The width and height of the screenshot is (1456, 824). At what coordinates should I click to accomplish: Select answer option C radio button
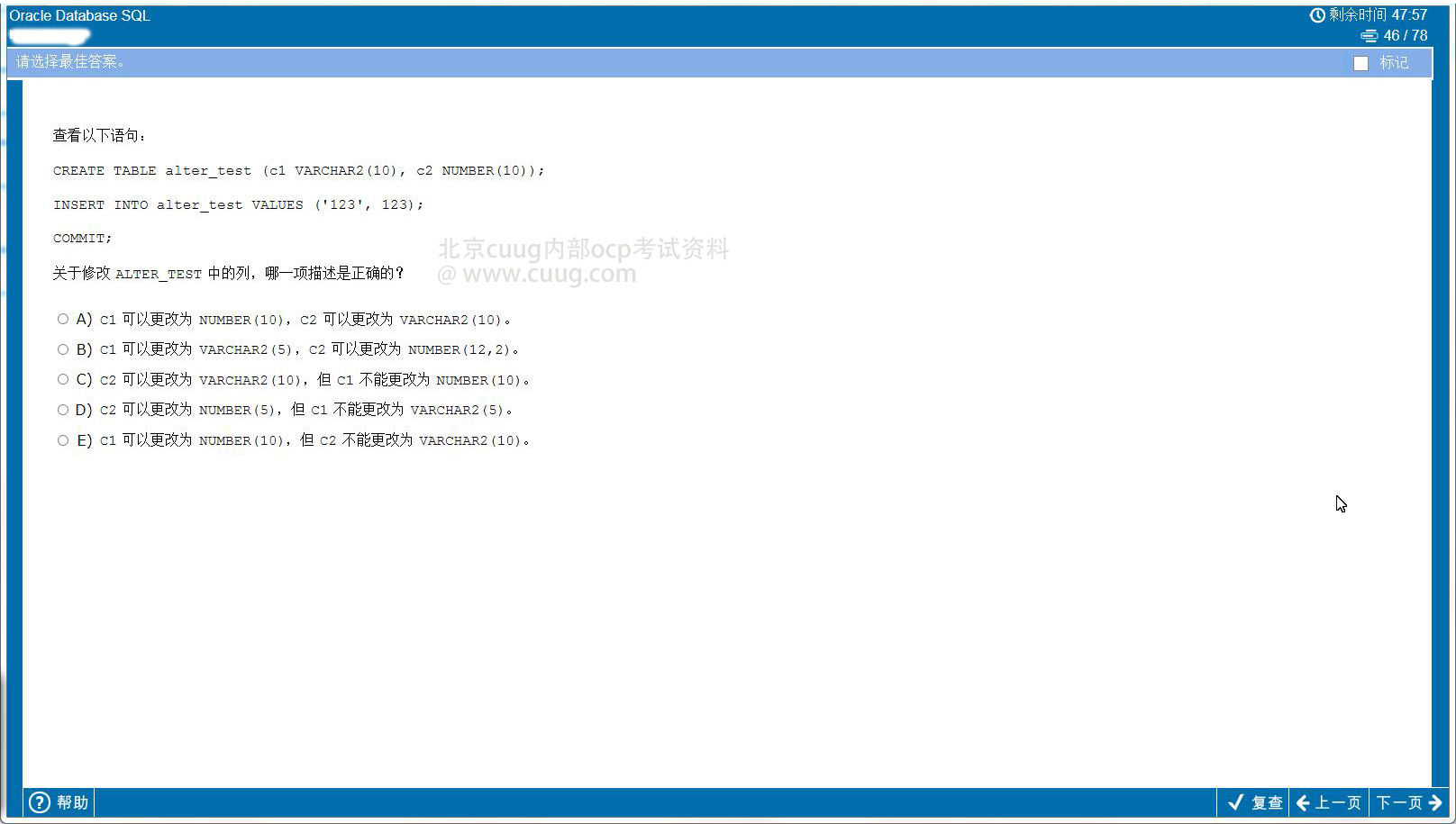click(63, 379)
